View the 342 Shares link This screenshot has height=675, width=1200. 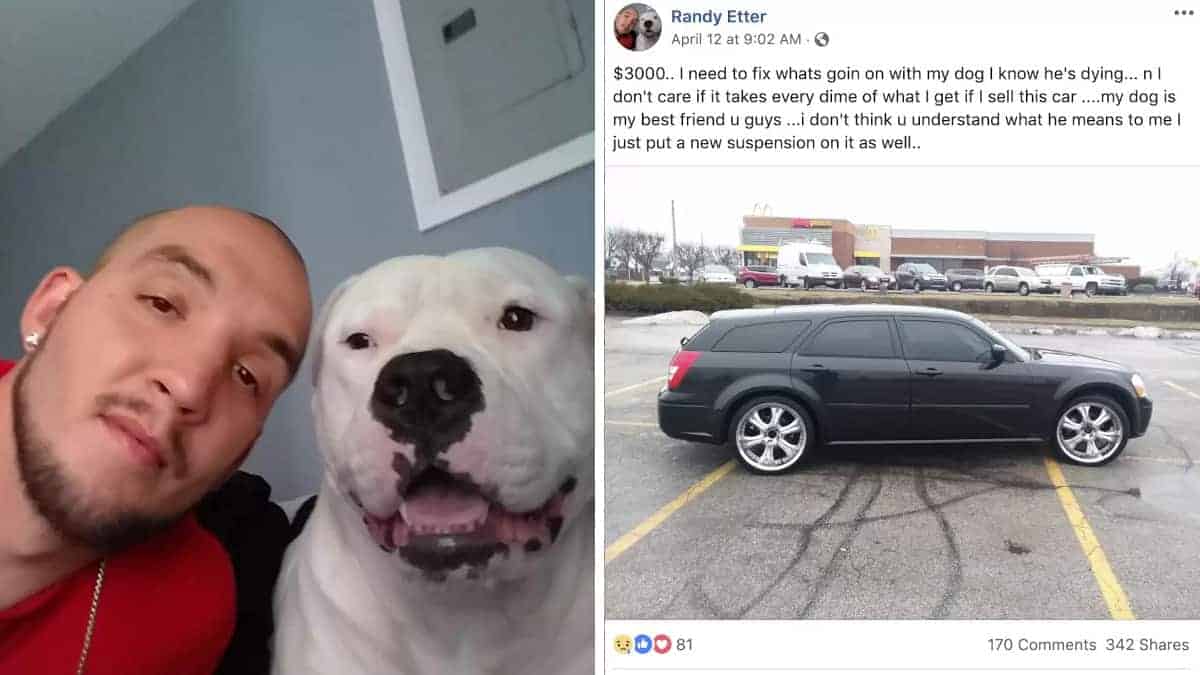[x=1147, y=645]
